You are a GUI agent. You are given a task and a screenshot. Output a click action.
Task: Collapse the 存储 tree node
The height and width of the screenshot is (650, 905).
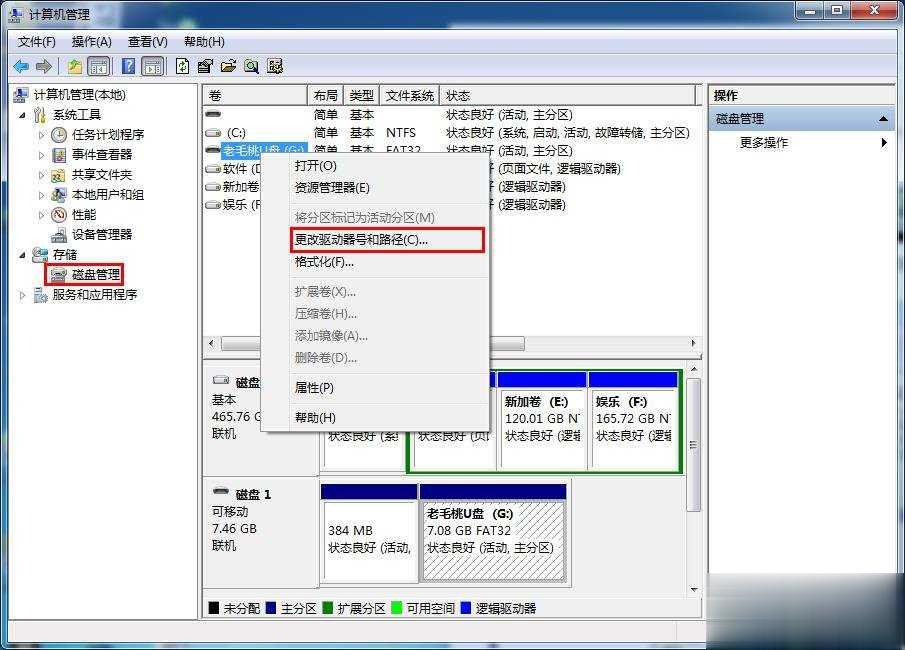22,255
